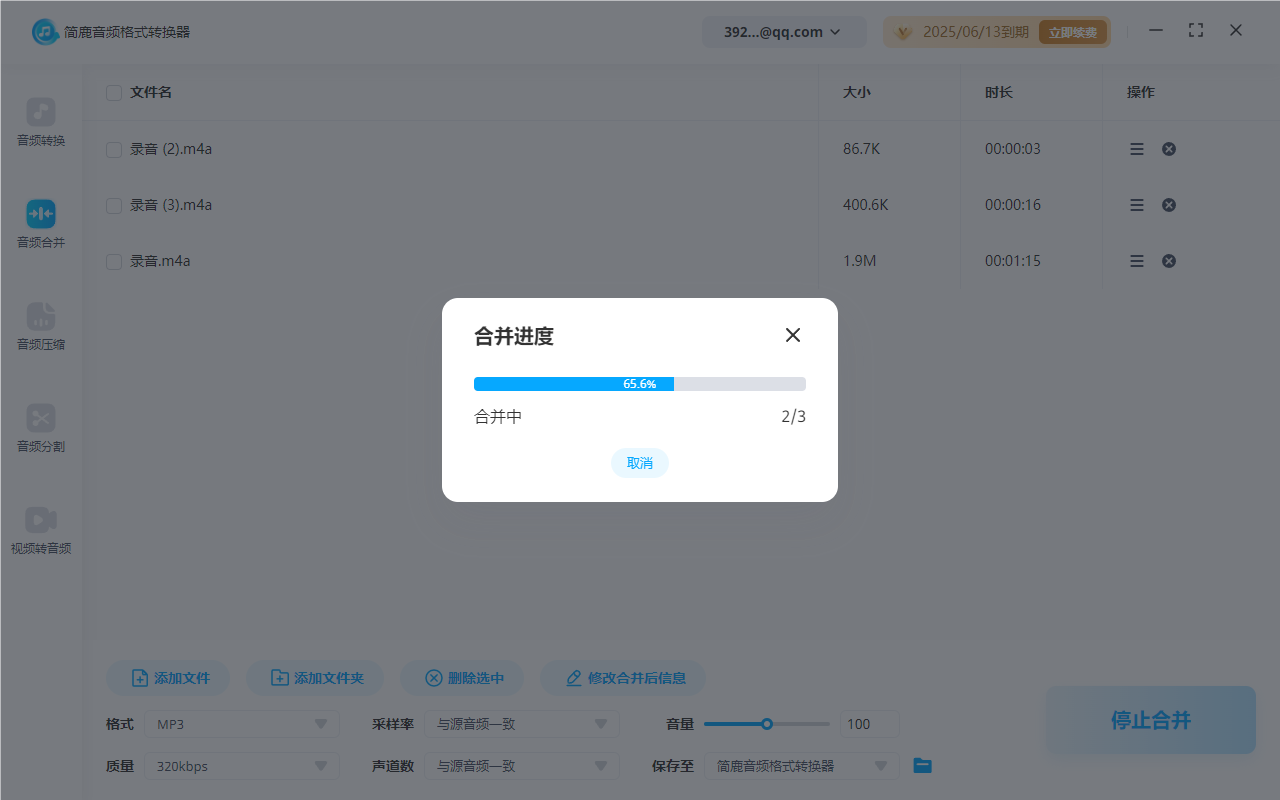Click the volume value input showing 100
The width and height of the screenshot is (1280, 800).
tap(869, 723)
